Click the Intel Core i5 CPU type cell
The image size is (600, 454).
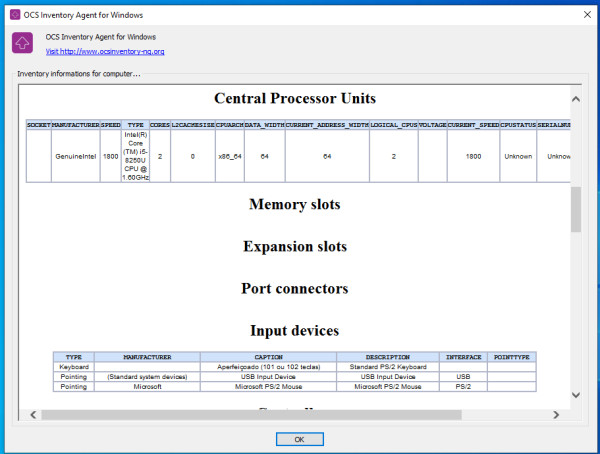135,156
